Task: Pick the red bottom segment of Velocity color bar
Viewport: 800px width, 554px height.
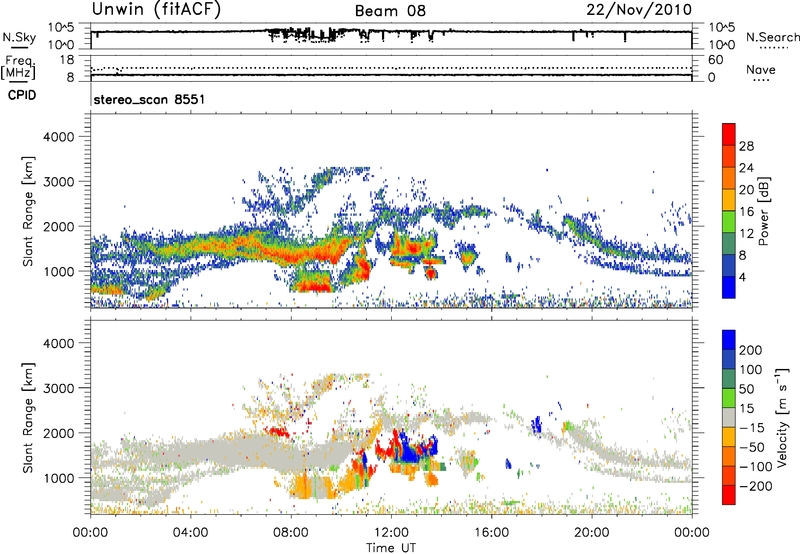Action: pyautogui.click(x=729, y=495)
